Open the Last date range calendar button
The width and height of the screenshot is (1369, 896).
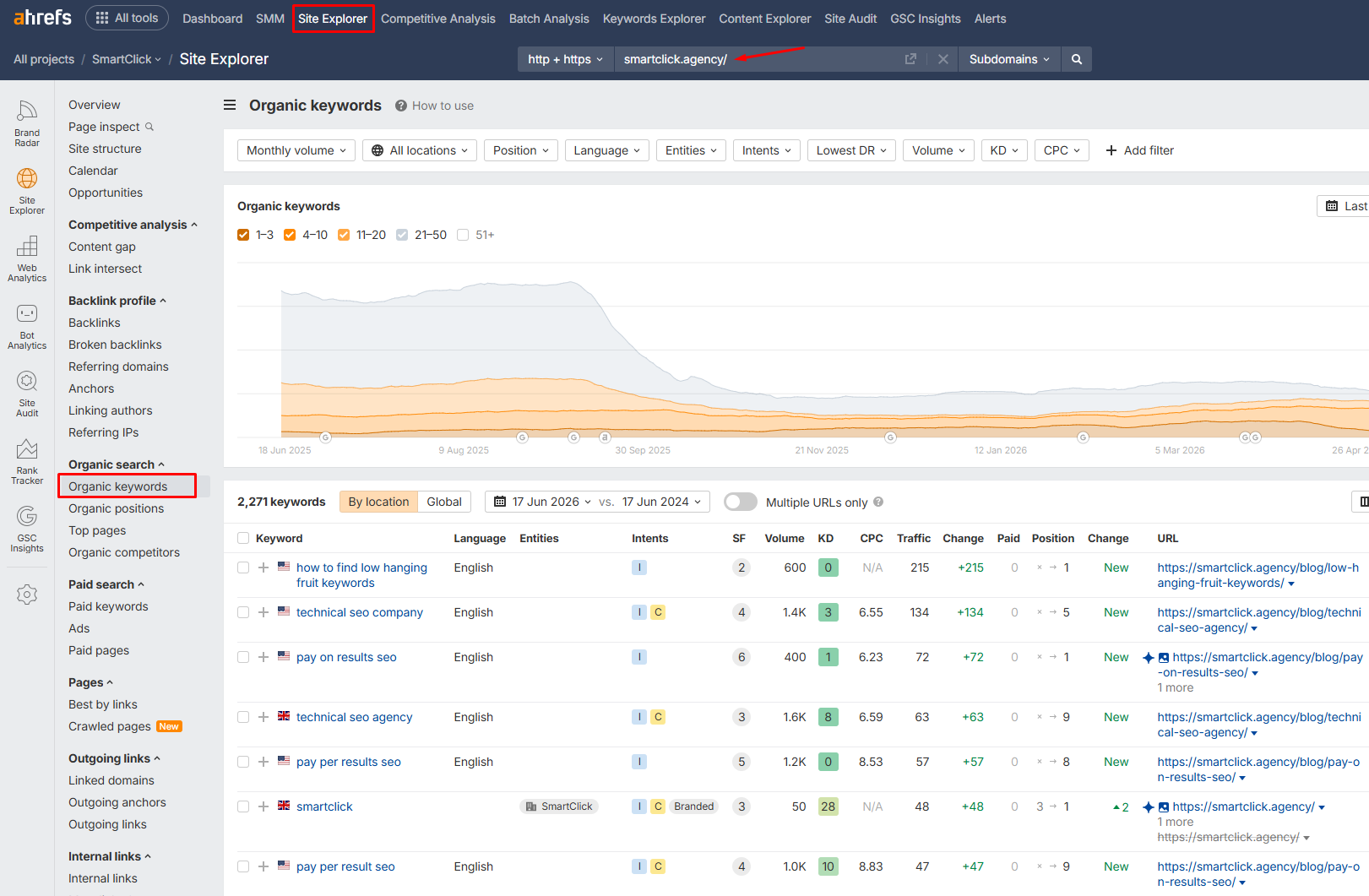(x=1344, y=206)
